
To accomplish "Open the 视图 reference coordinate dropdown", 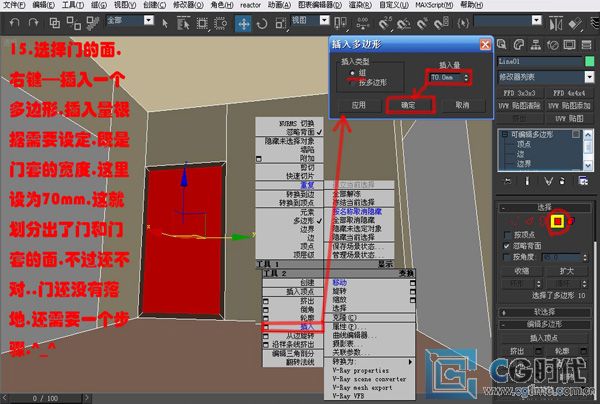I will (x=324, y=20).
